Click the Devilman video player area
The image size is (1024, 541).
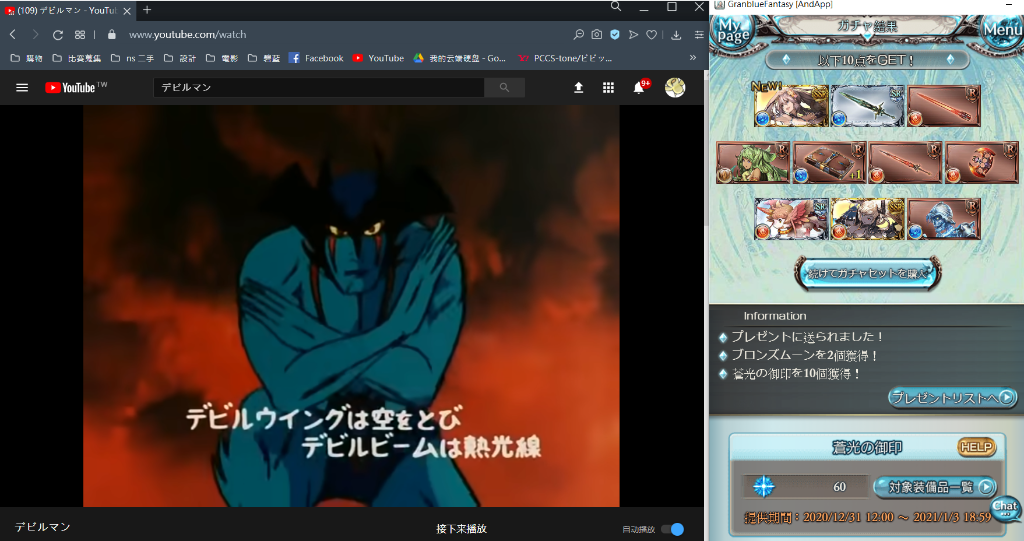point(351,306)
